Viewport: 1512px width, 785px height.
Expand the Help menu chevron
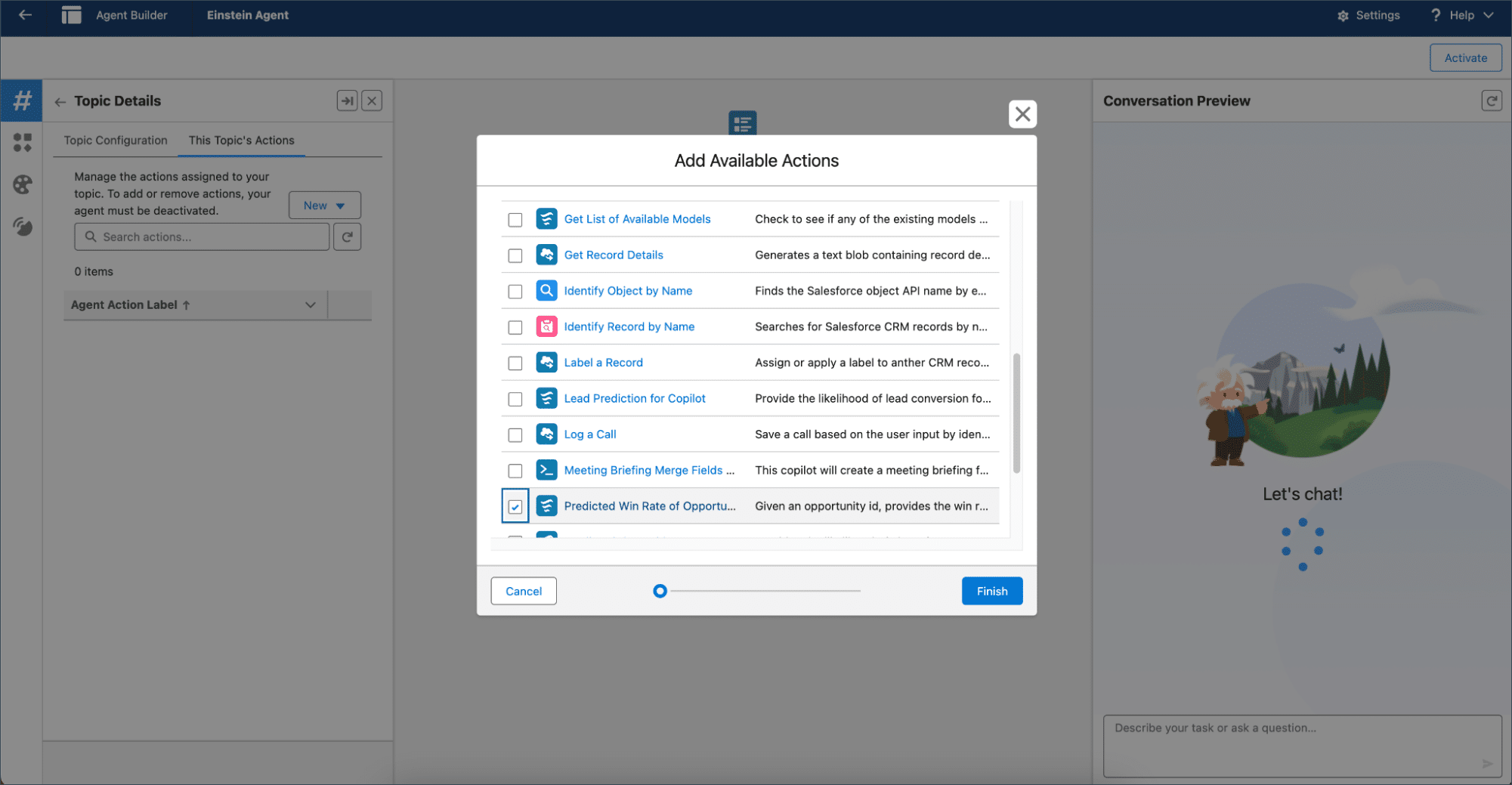point(1488,15)
